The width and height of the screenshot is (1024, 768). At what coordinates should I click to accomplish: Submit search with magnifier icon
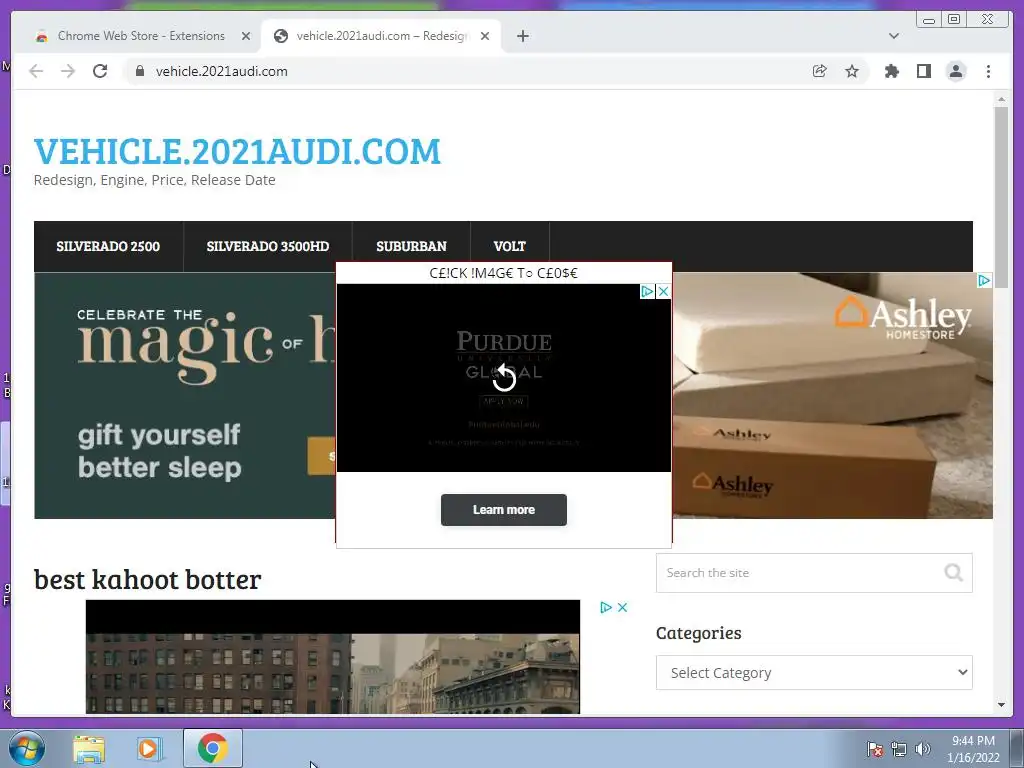[x=953, y=573]
